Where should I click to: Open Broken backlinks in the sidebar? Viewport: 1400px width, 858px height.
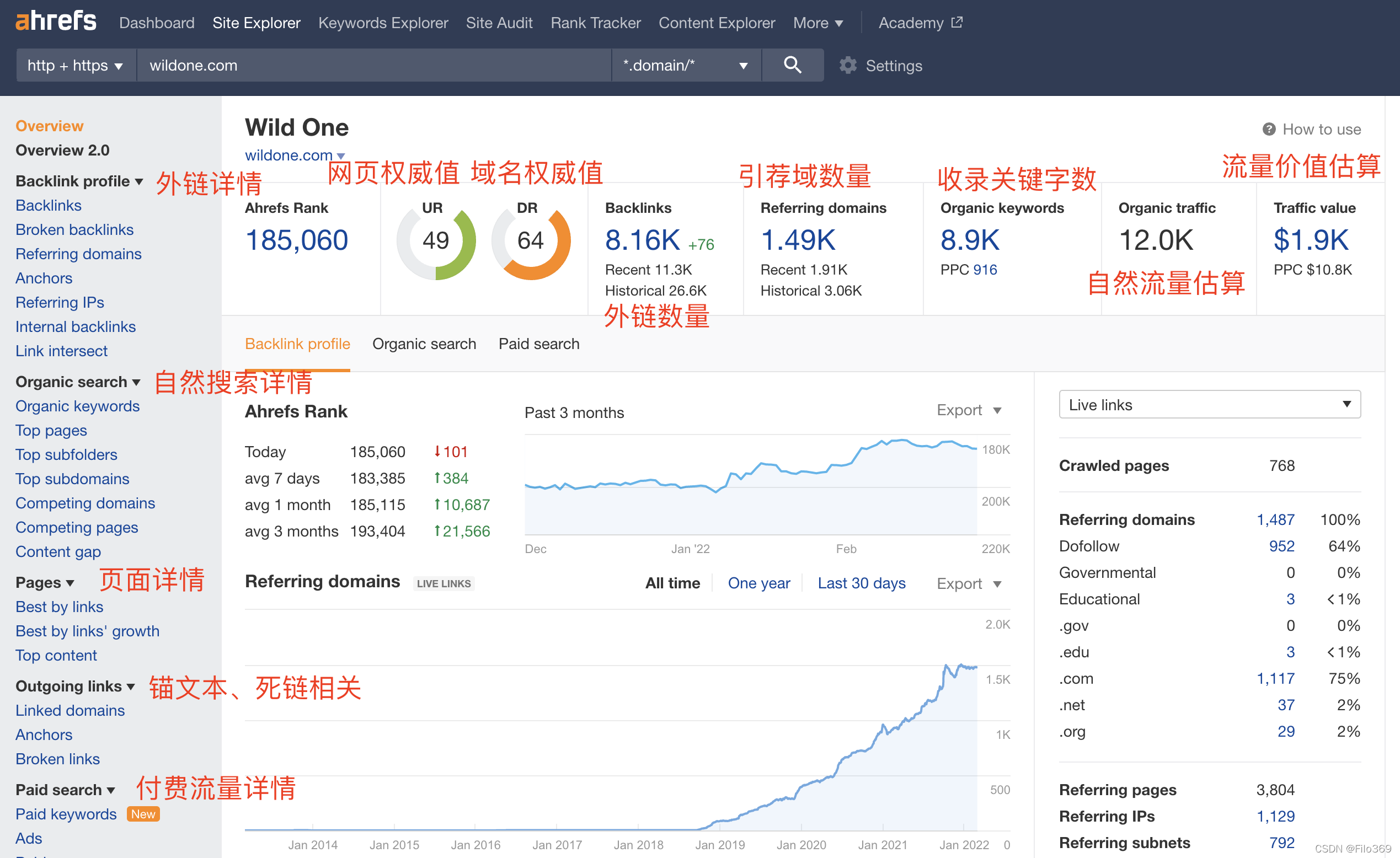[x=74, y=229]
